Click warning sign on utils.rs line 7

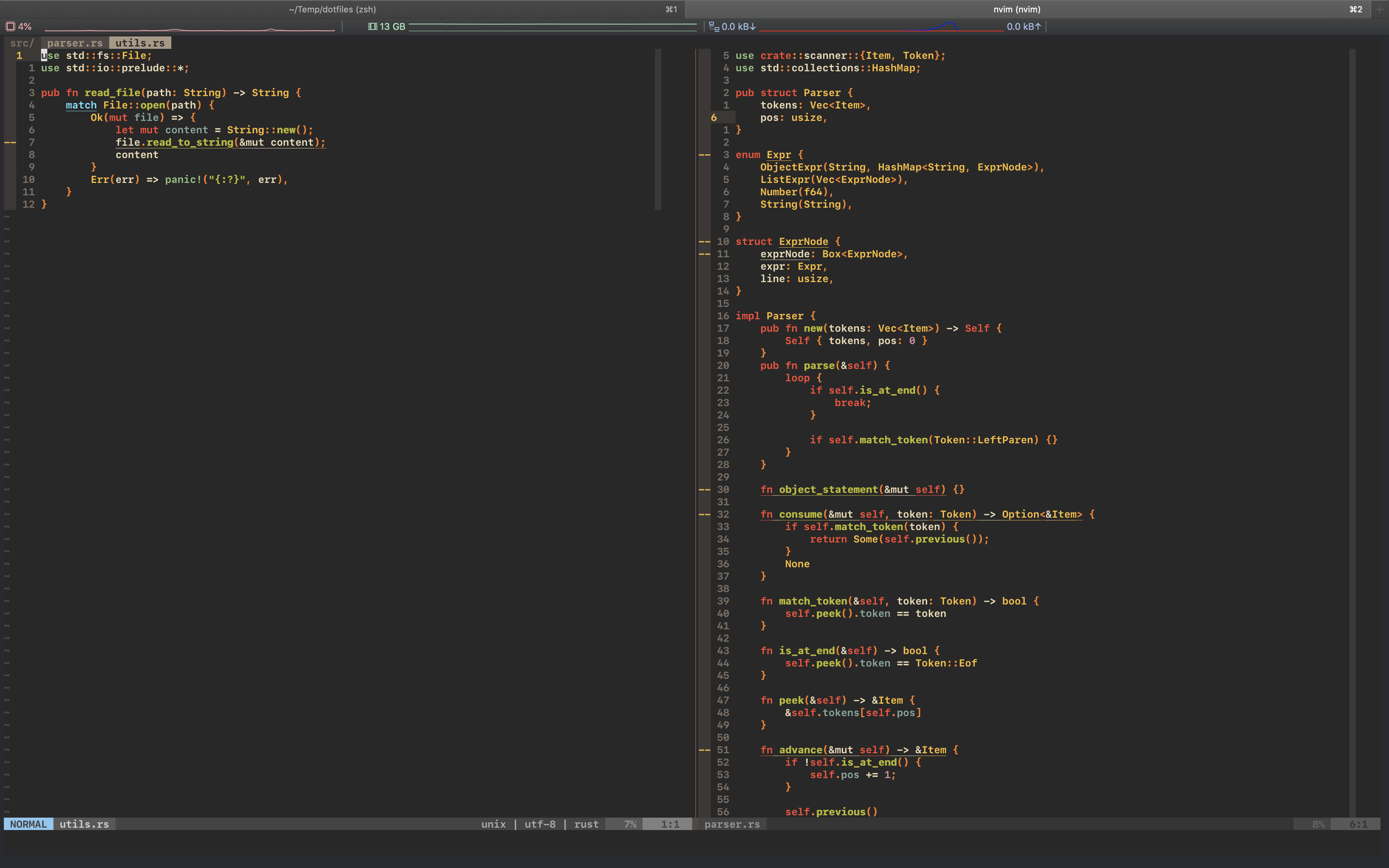[10, 142]
